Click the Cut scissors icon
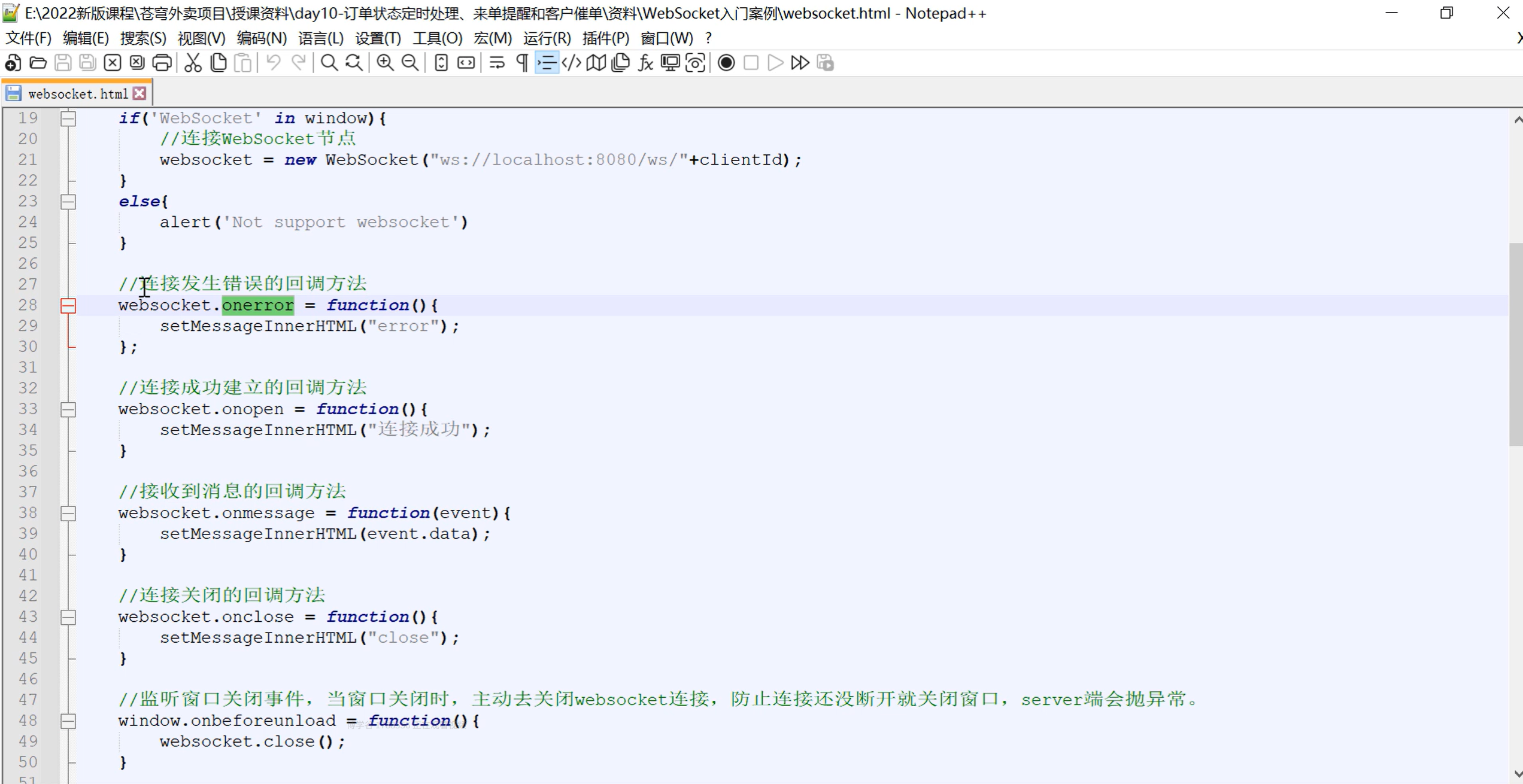Image resolution: width=1523 pixels, height=784 pixels. pyautogui.click(x=193, y=63)
